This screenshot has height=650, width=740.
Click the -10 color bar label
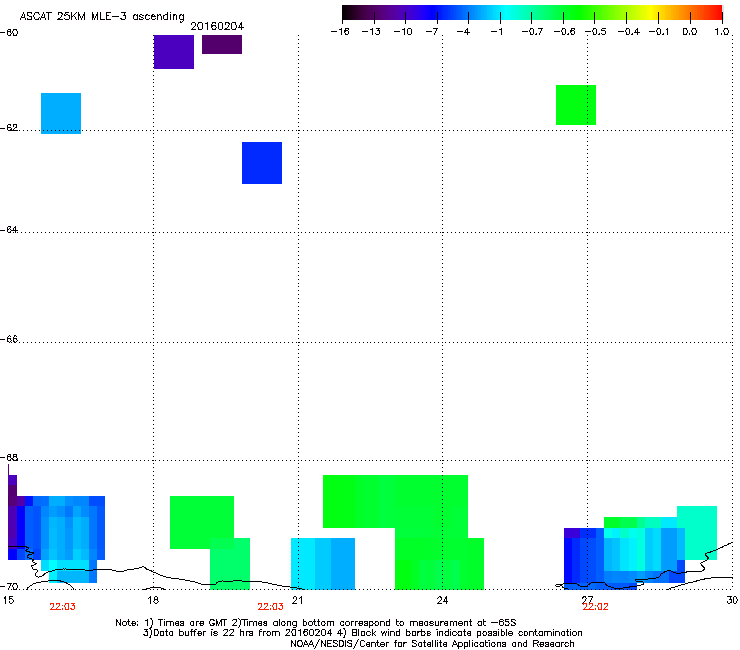403,32
